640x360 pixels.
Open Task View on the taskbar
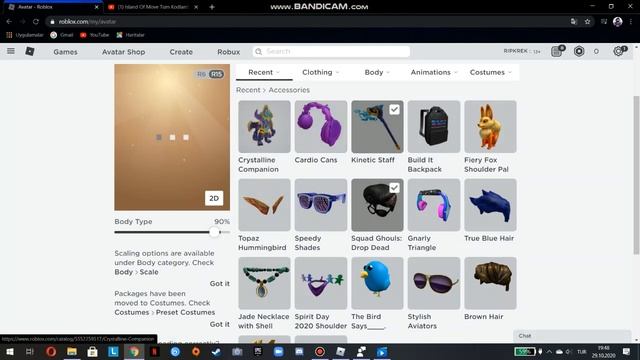click(29, 351)
